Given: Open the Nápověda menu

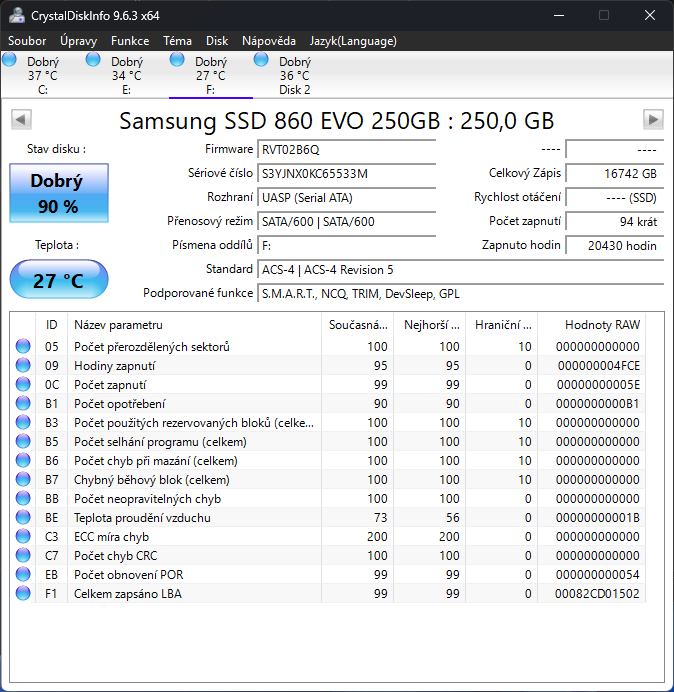Looking at the screenshot, I should (269, 41).
